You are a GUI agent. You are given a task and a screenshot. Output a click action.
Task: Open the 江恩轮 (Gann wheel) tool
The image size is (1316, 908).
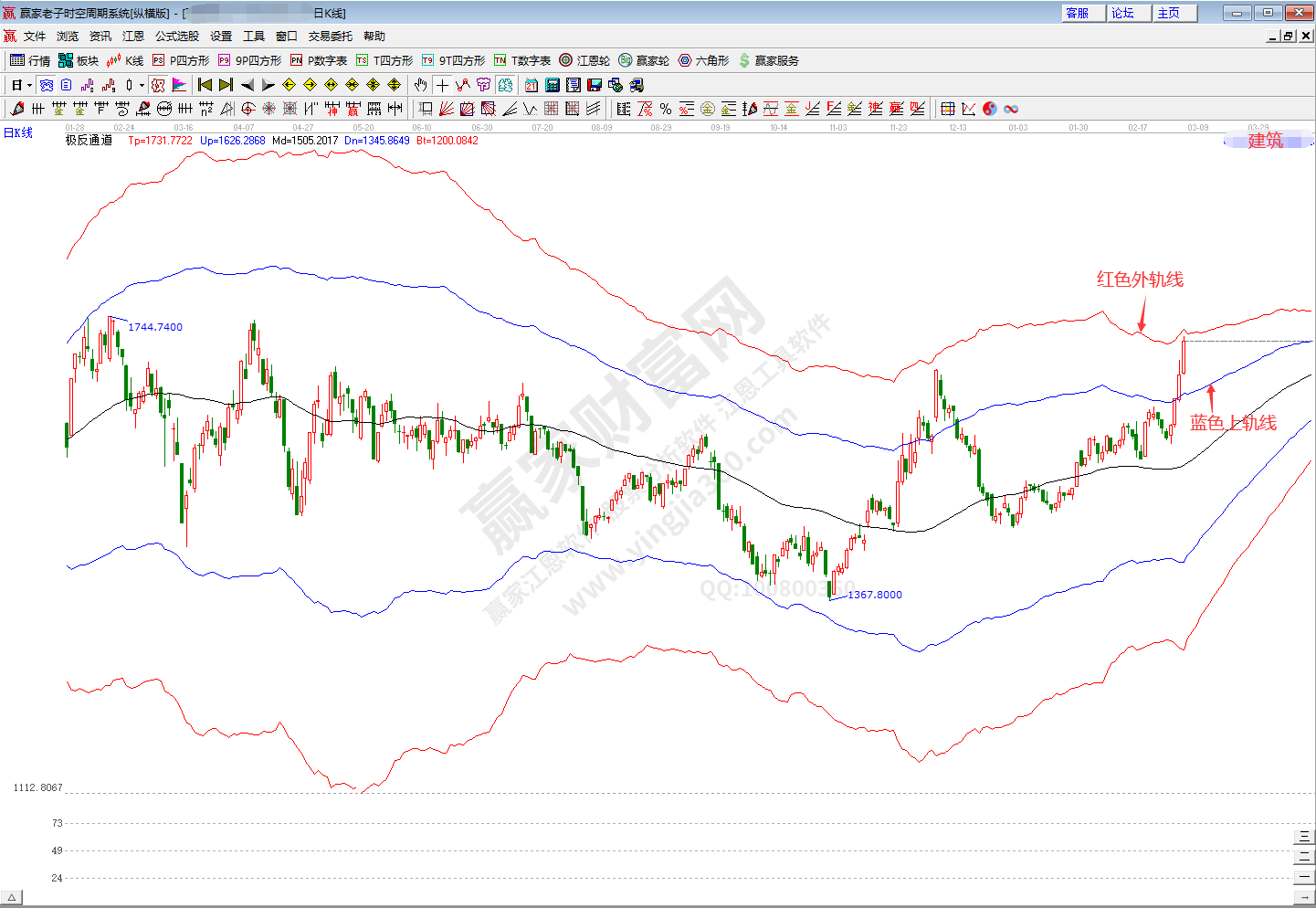coord(584,60)
